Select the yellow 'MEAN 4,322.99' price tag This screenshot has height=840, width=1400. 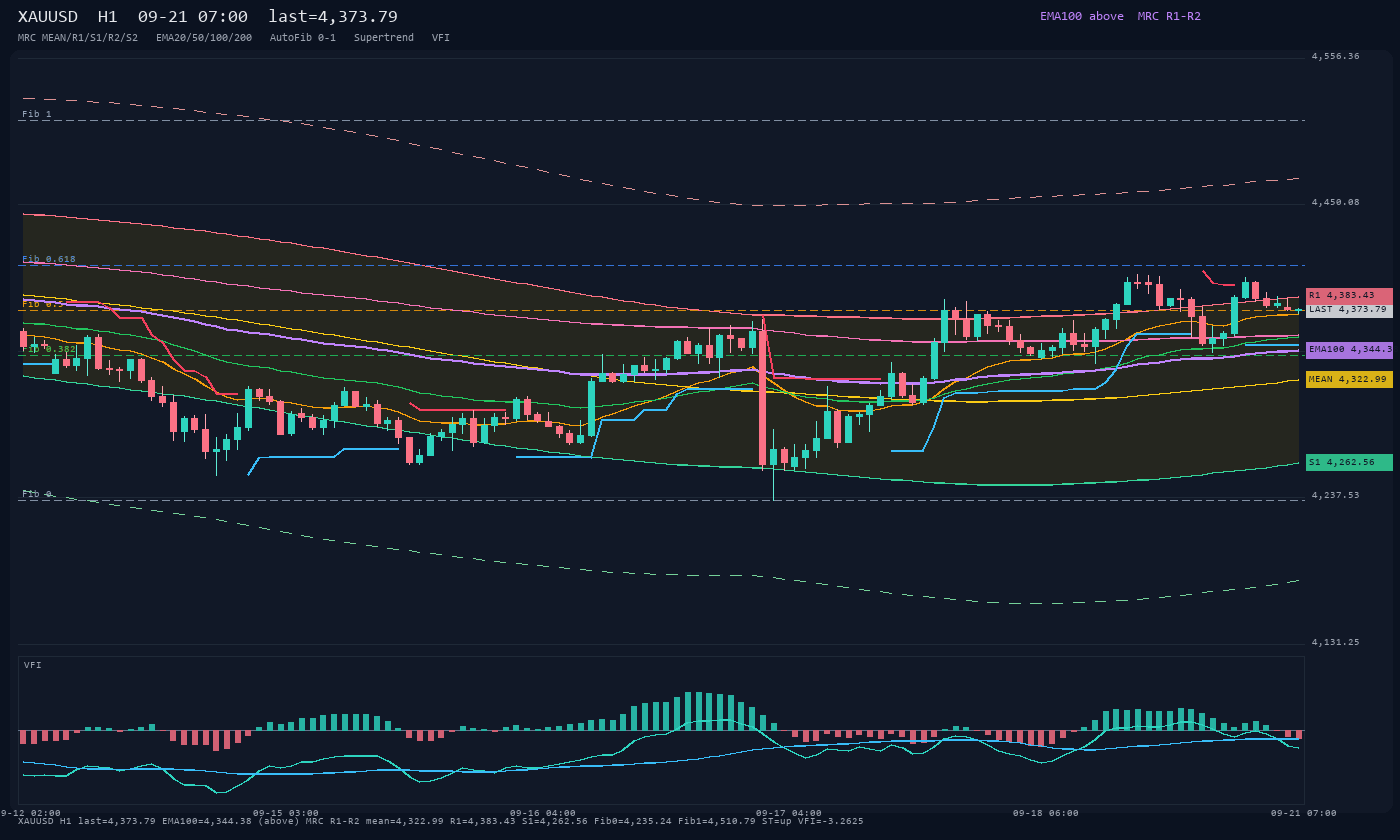(1349, 380)
